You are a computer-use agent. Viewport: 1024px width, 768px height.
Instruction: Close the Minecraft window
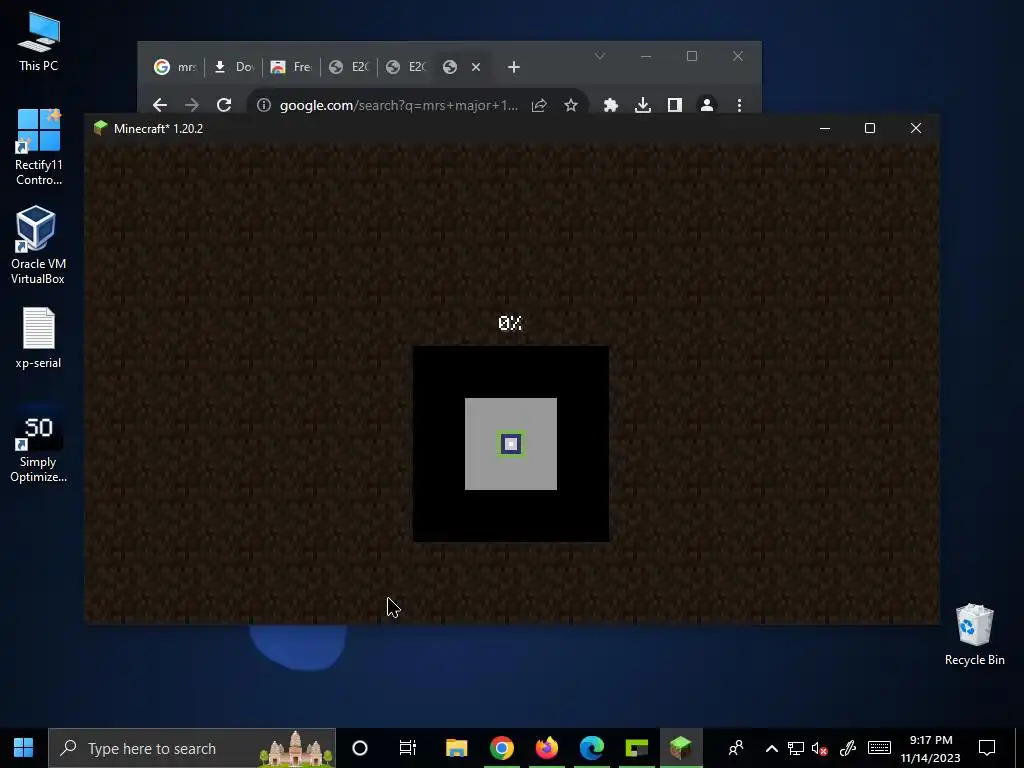coord(916,129)
